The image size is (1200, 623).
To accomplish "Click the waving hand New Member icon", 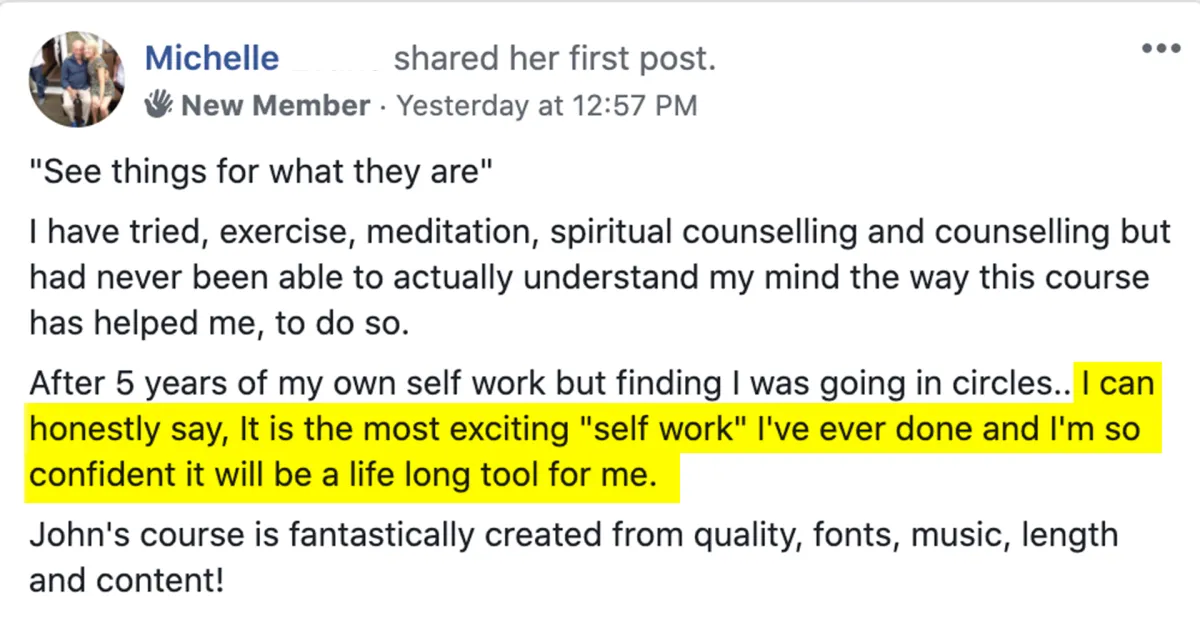I will click(x=160, y=105).
